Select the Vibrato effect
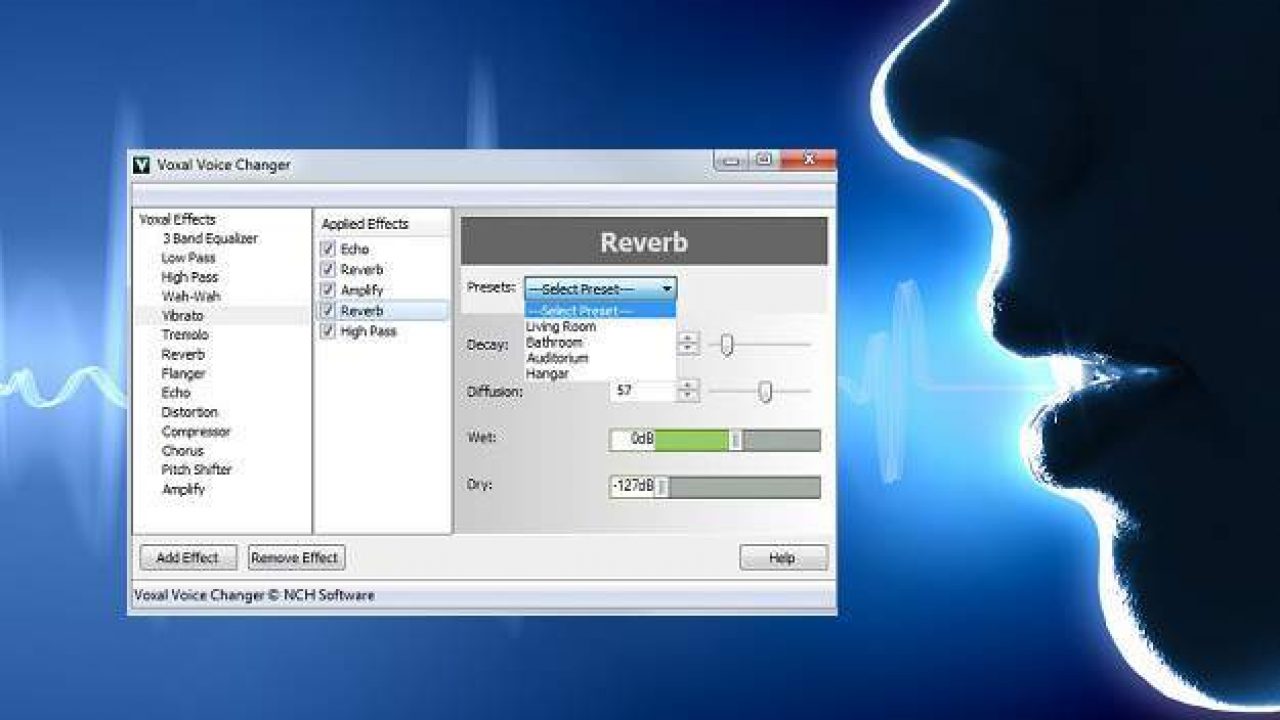Screen dimensions: 1280x720 [x=182, y=316]
